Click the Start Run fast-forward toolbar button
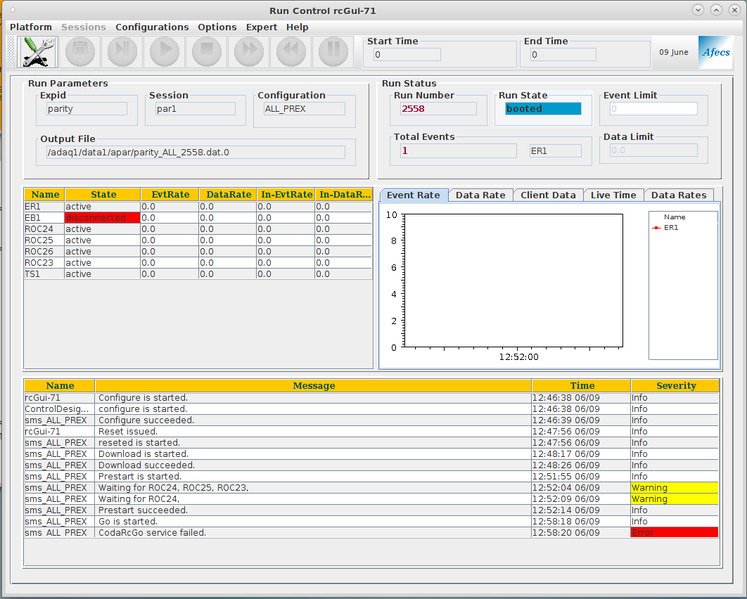Screen dimensions: 747x599 pos(249,51)
